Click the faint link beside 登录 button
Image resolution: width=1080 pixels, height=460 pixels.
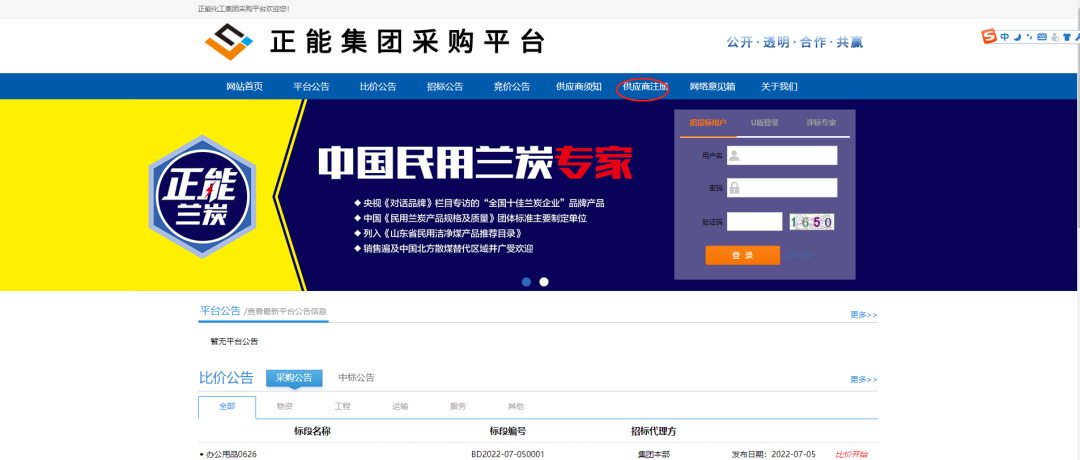799,255
